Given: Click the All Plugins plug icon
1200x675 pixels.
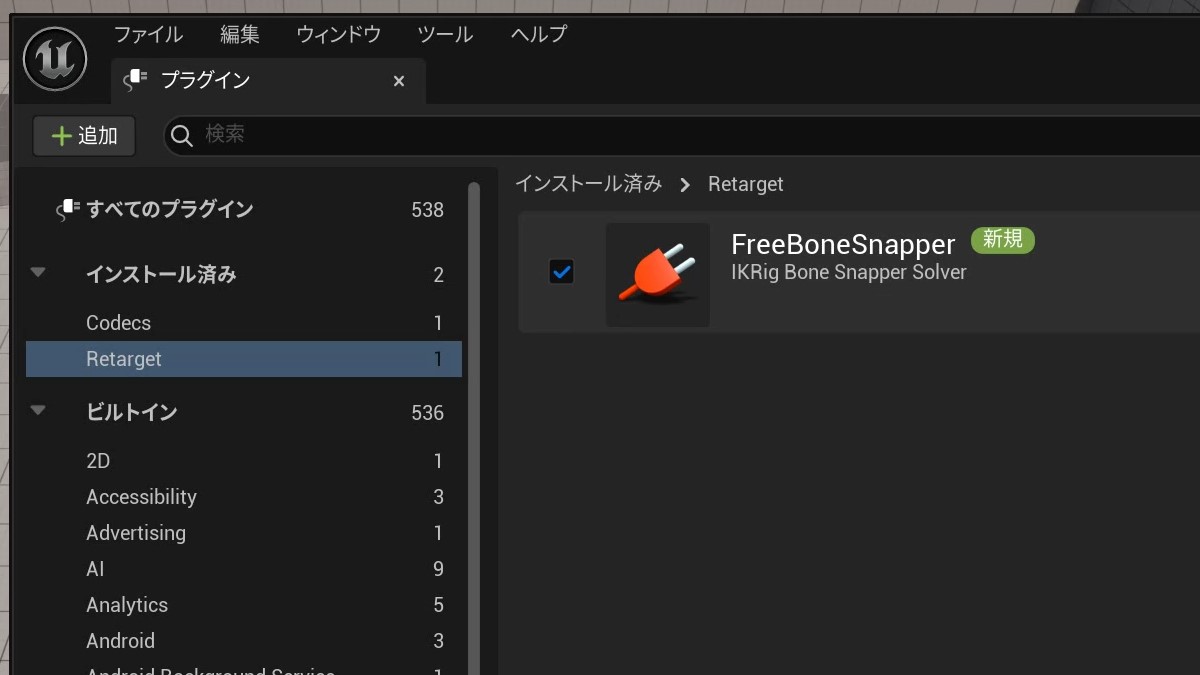Looking at the screenshot, I should pos(66,209).
